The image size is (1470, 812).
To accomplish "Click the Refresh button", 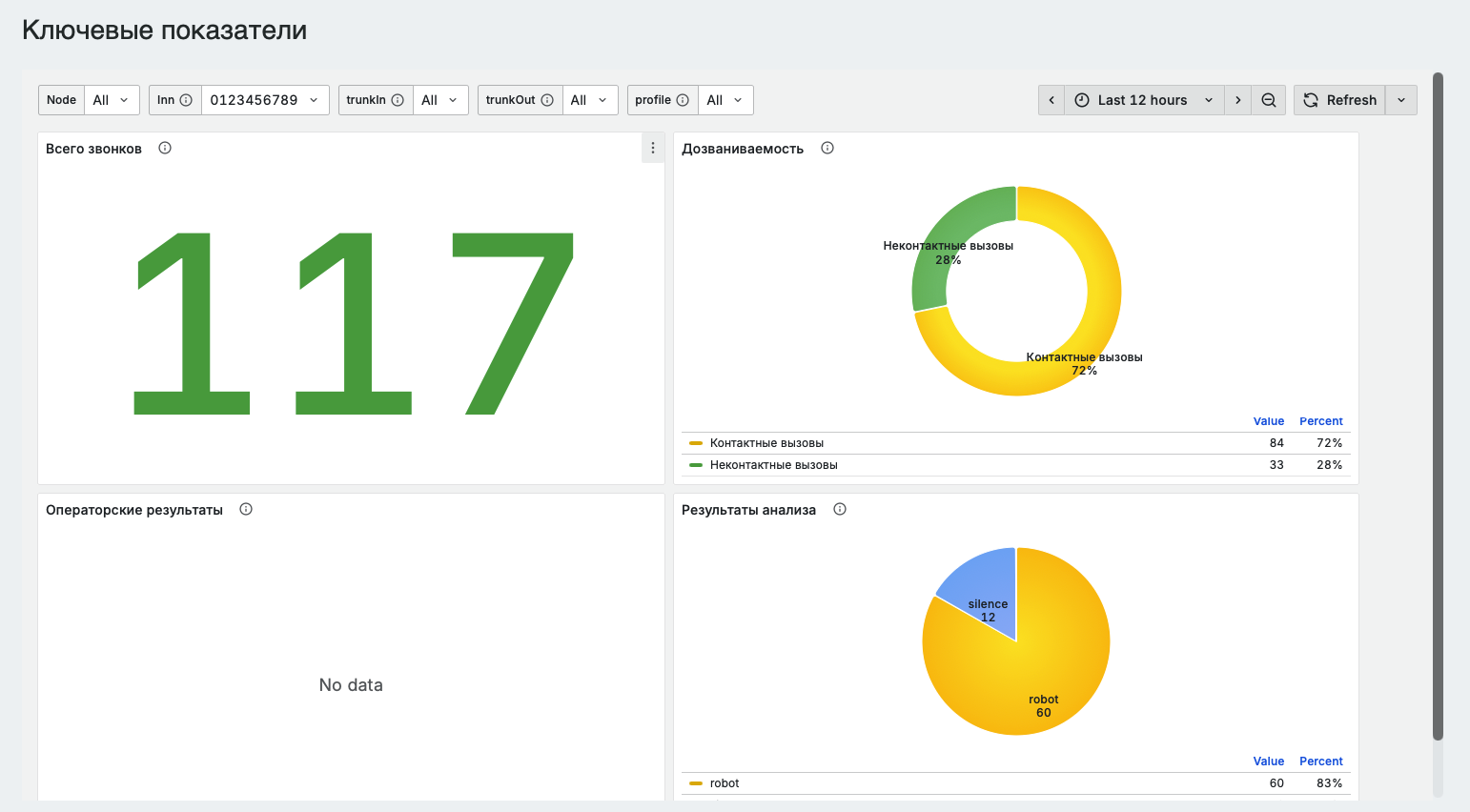I will point(1339,100).
